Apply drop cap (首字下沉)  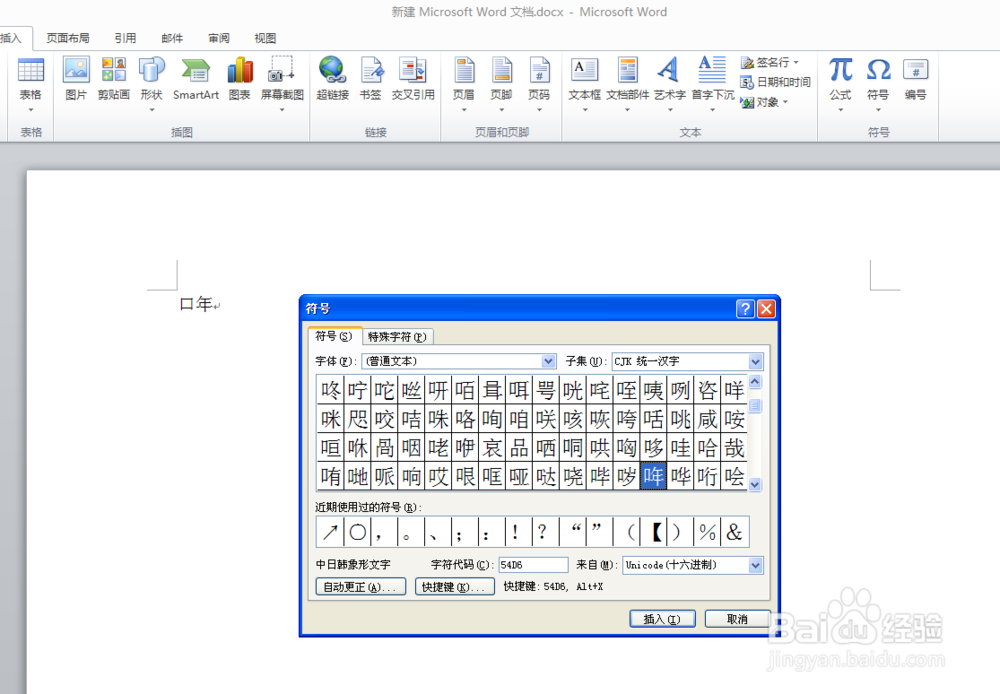coord(712,79)
